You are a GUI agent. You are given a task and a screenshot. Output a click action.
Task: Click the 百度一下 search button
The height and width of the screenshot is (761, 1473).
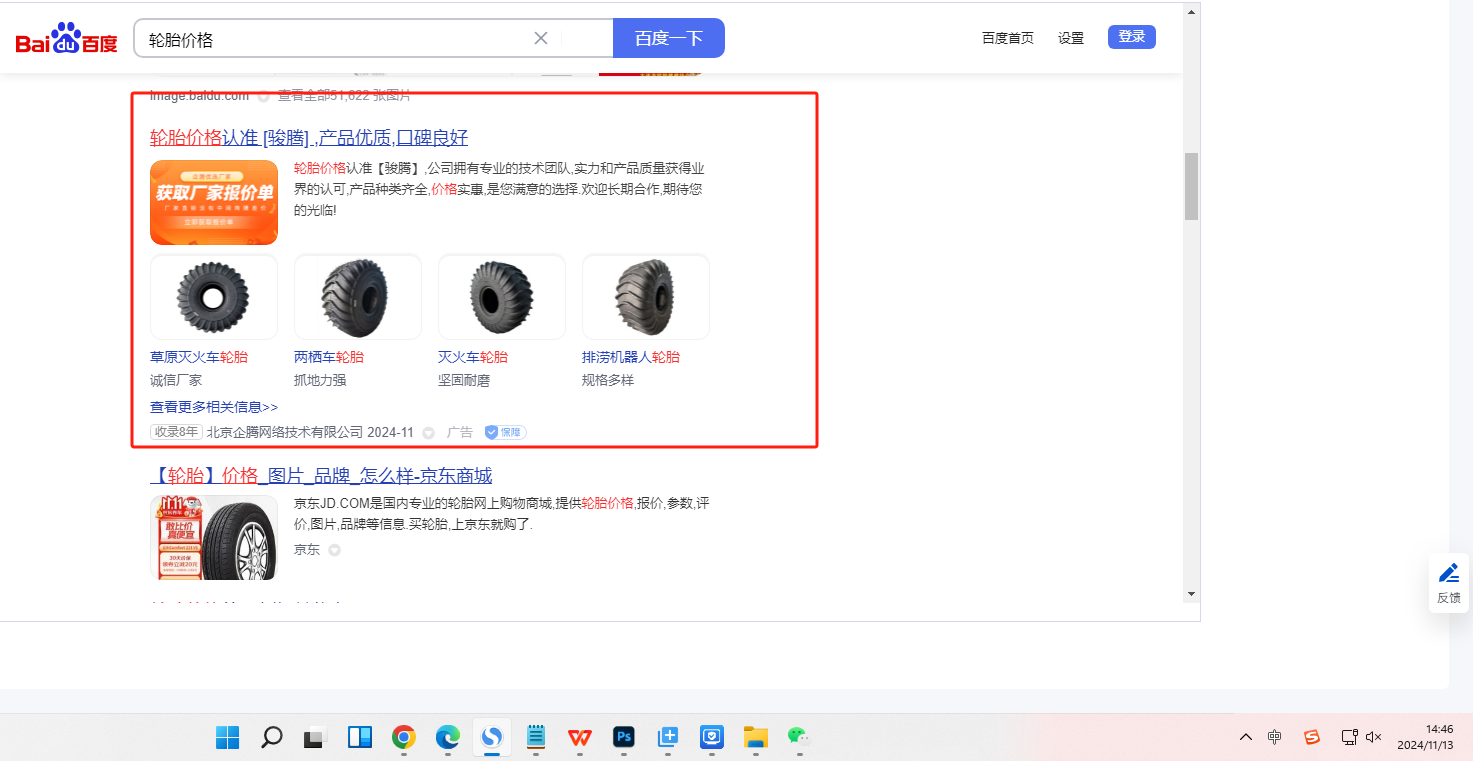(669, 38)
